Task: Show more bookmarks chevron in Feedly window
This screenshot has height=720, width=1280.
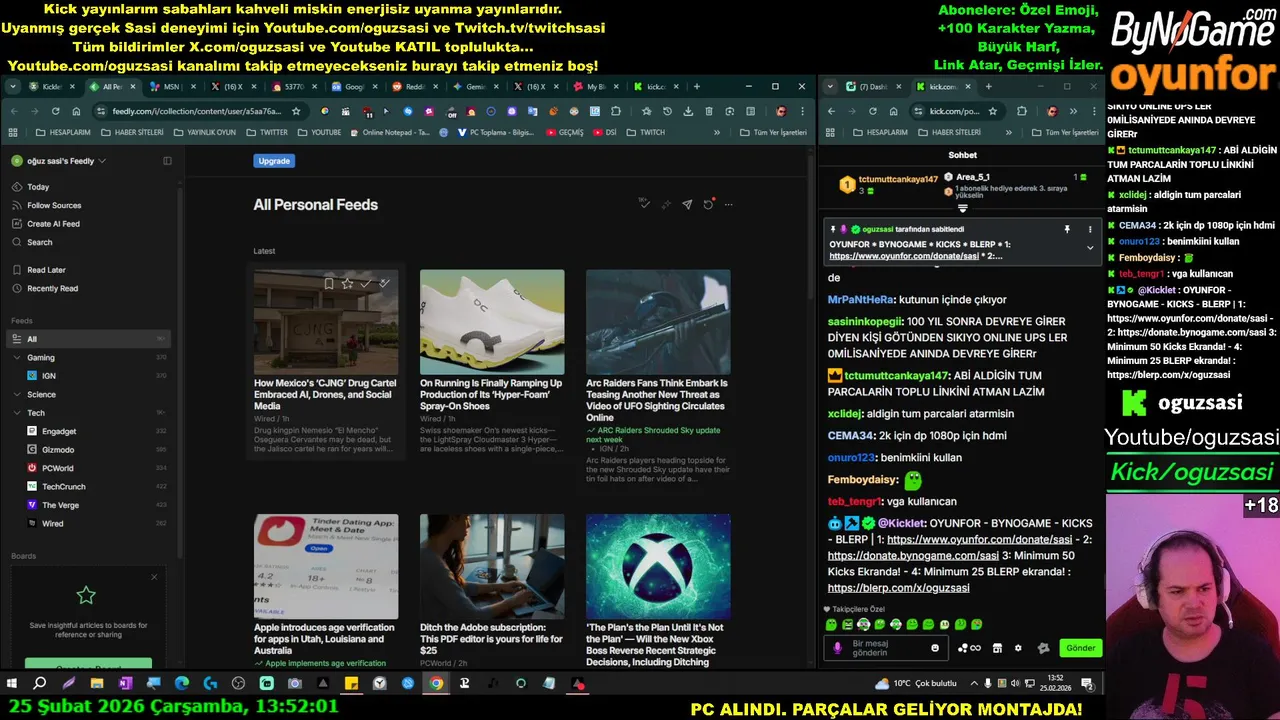Action: (x=716, y=132)
